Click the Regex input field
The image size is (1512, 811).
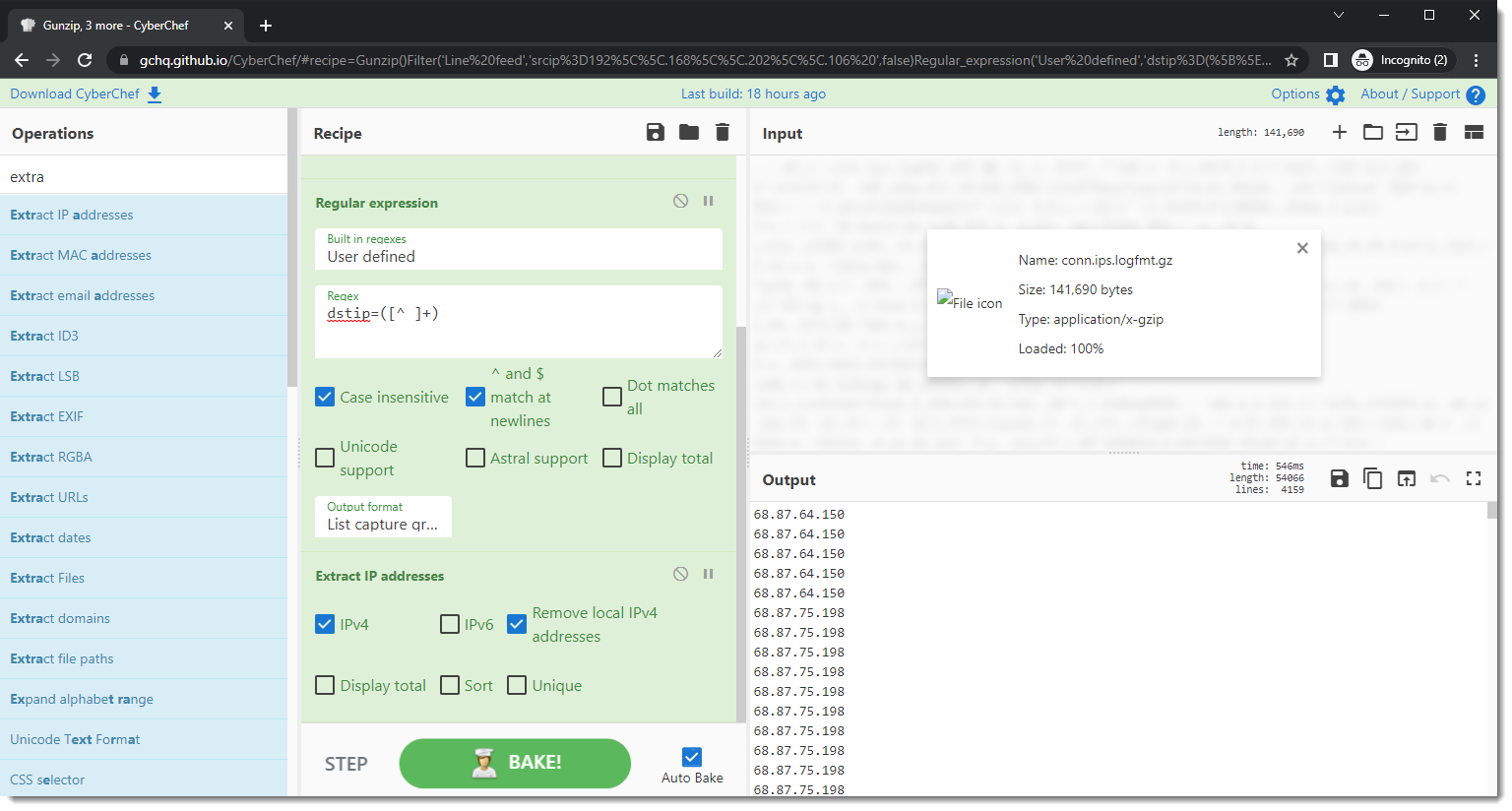518,325
